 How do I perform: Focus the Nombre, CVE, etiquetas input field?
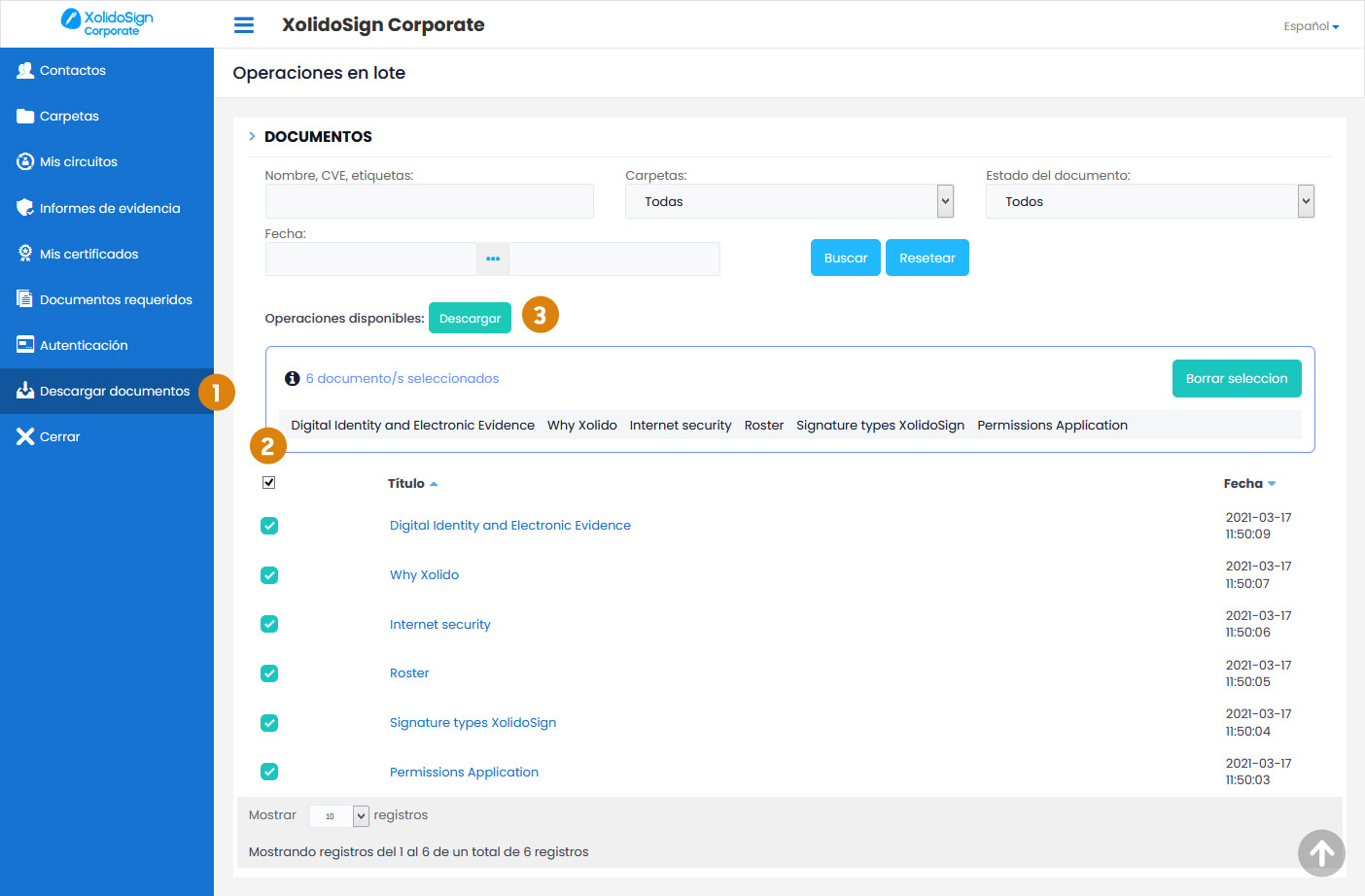(429, 201)
